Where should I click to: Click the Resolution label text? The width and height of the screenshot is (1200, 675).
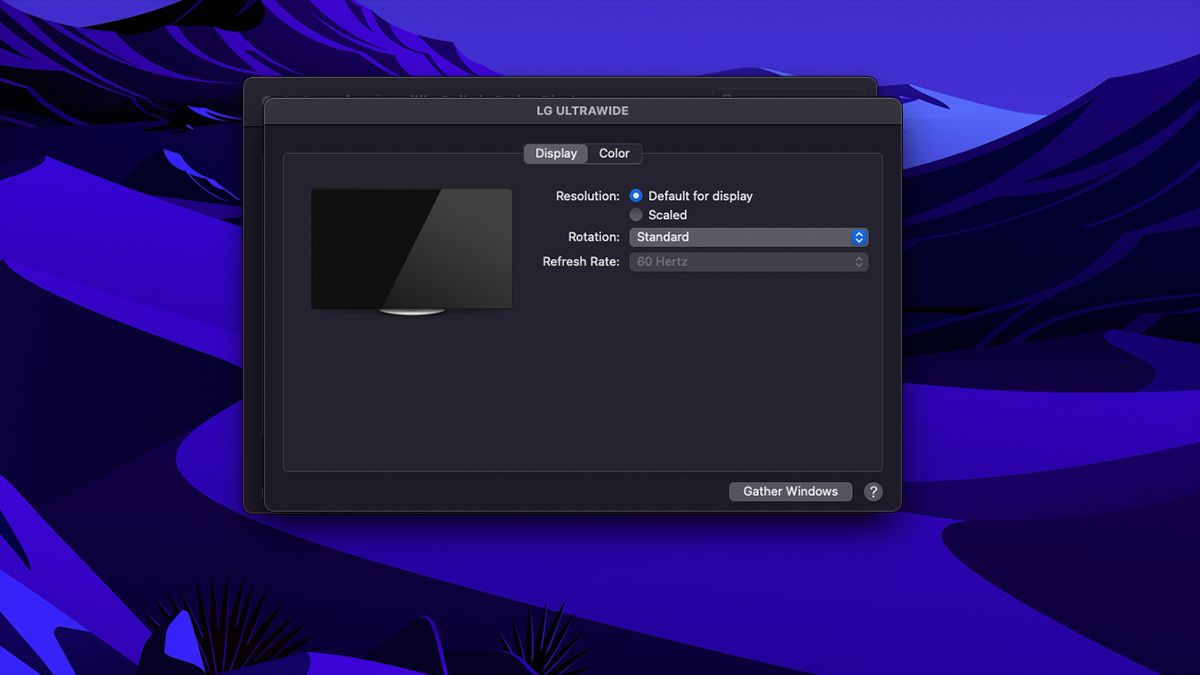tap(587, 197)
